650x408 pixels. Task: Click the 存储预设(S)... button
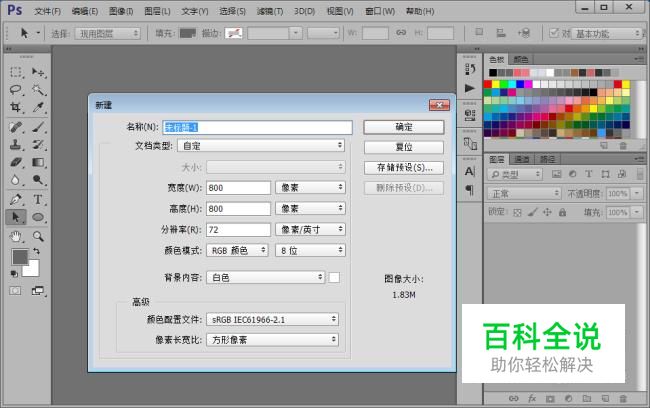click(x=404, y=168)
